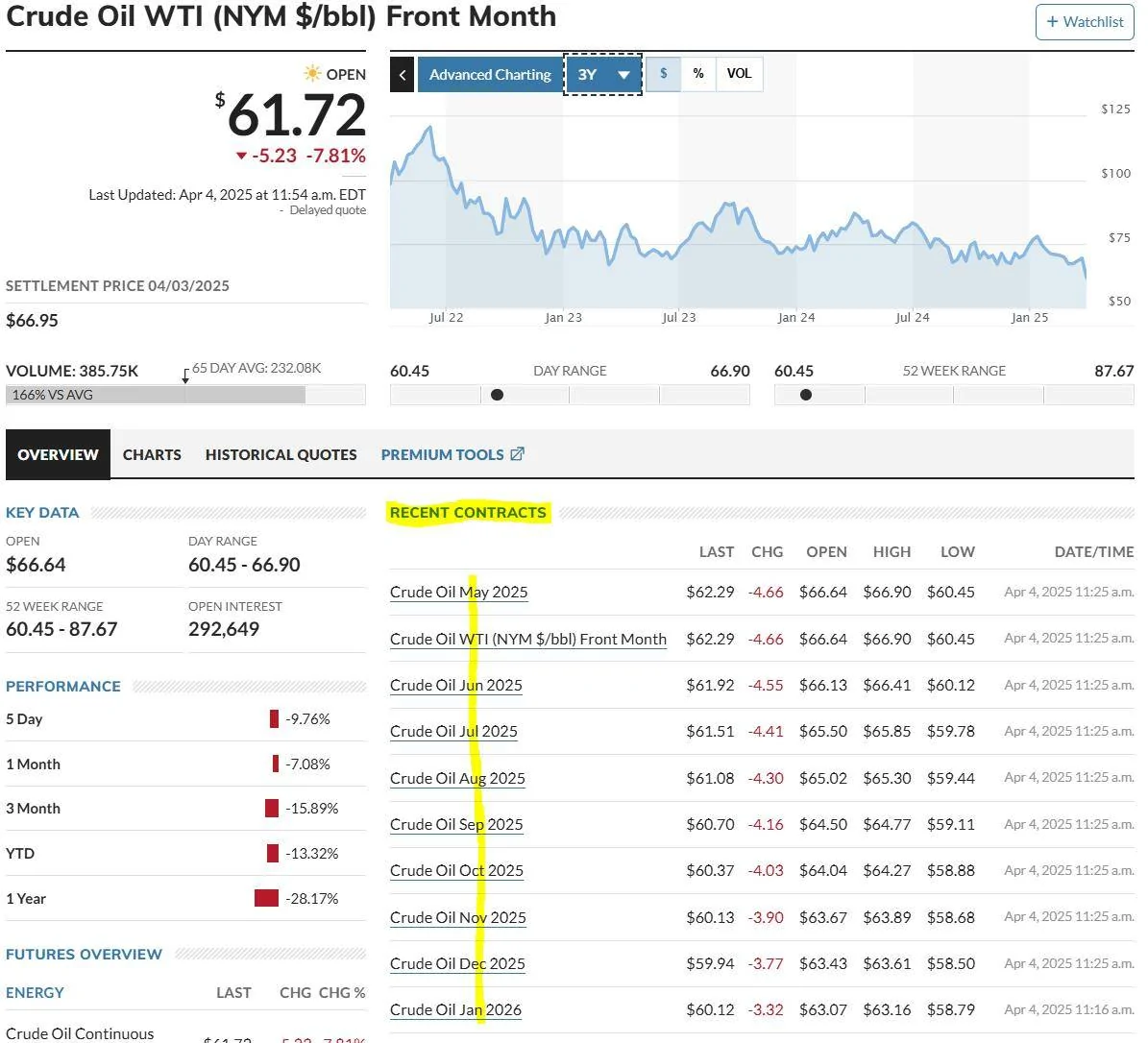Add to Watchlist with the plus button
The image size is (1148, 1043).
pyautogui.click(x=1085, y=22)
